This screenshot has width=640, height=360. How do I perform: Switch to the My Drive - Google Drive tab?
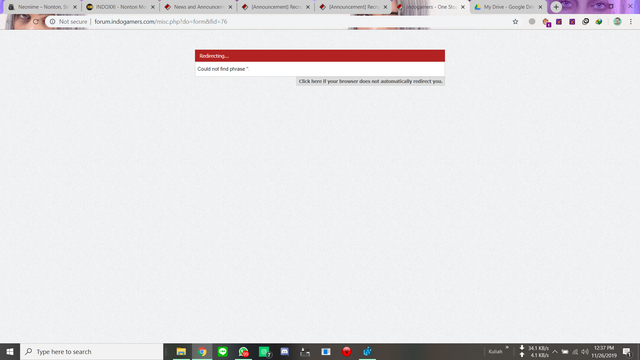(508, 7)
